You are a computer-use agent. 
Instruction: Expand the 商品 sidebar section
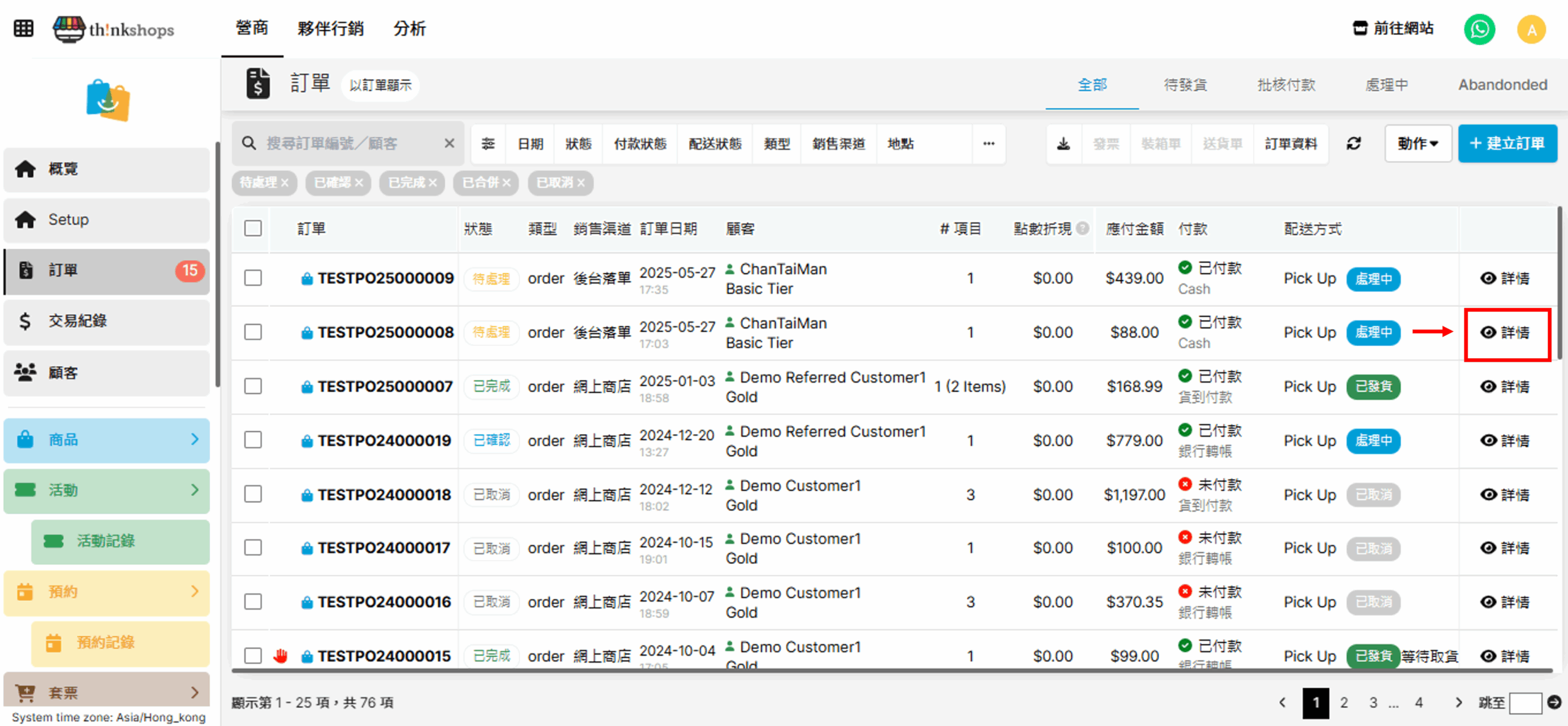click(107, 440)
